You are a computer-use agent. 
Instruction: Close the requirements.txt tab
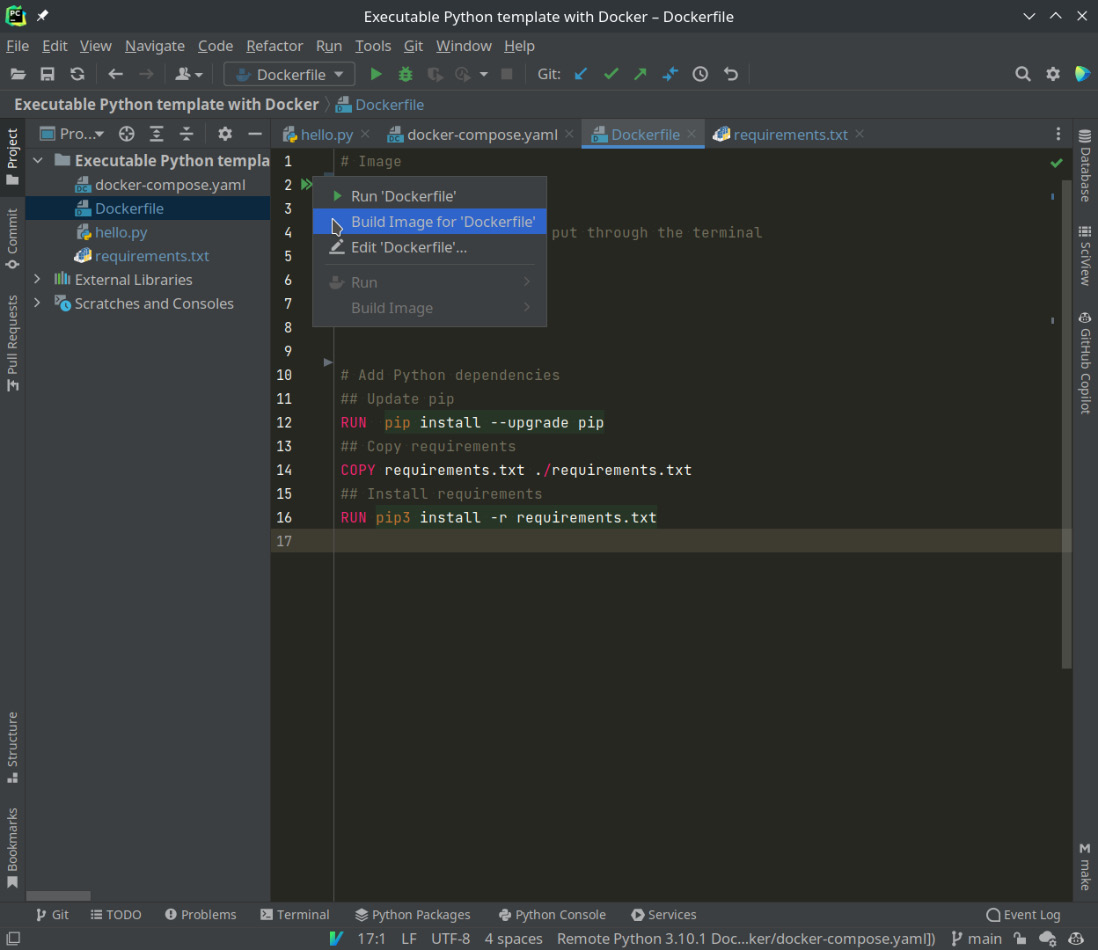(860, 134)
